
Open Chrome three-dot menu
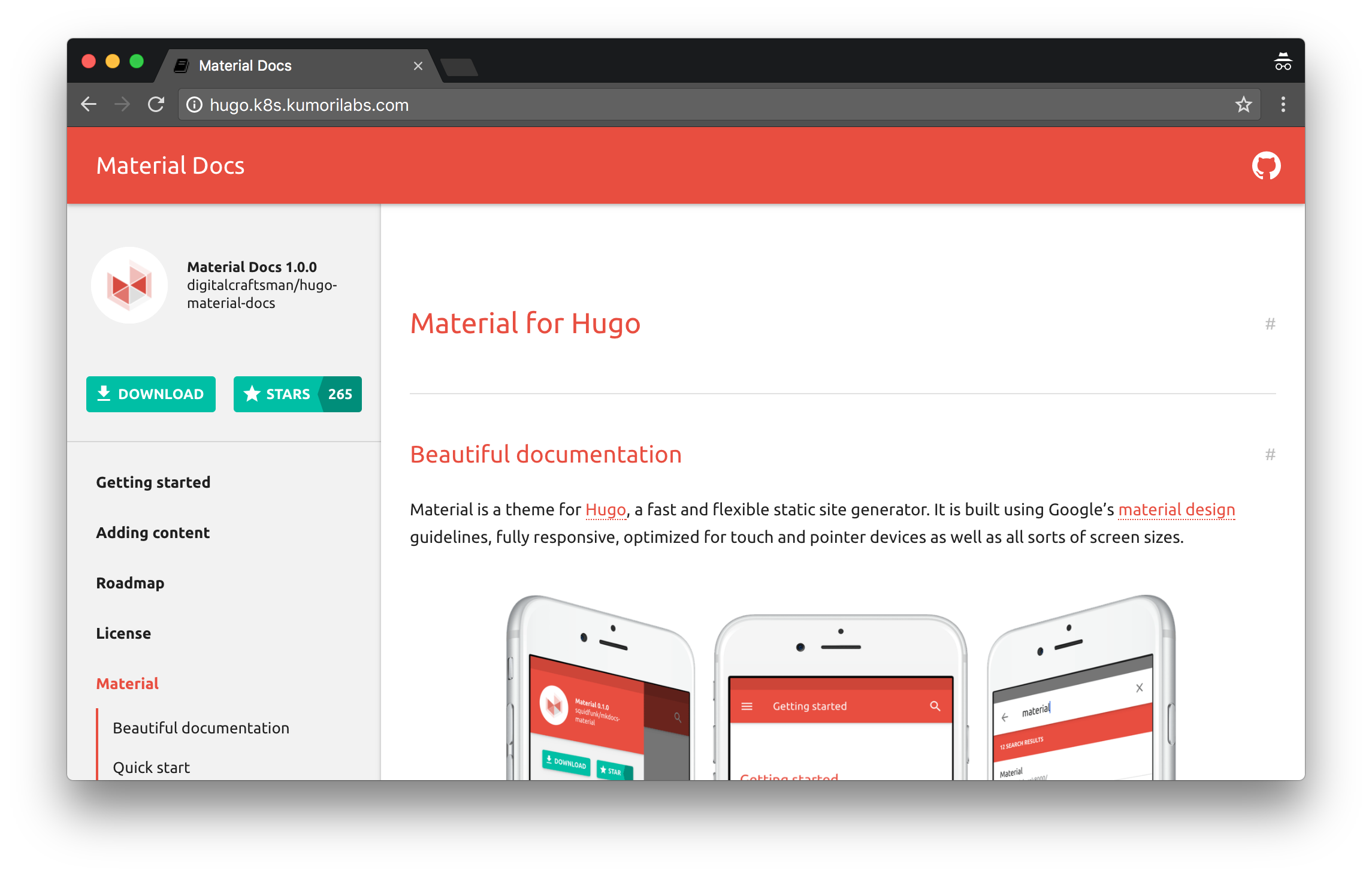[1283, 105]
